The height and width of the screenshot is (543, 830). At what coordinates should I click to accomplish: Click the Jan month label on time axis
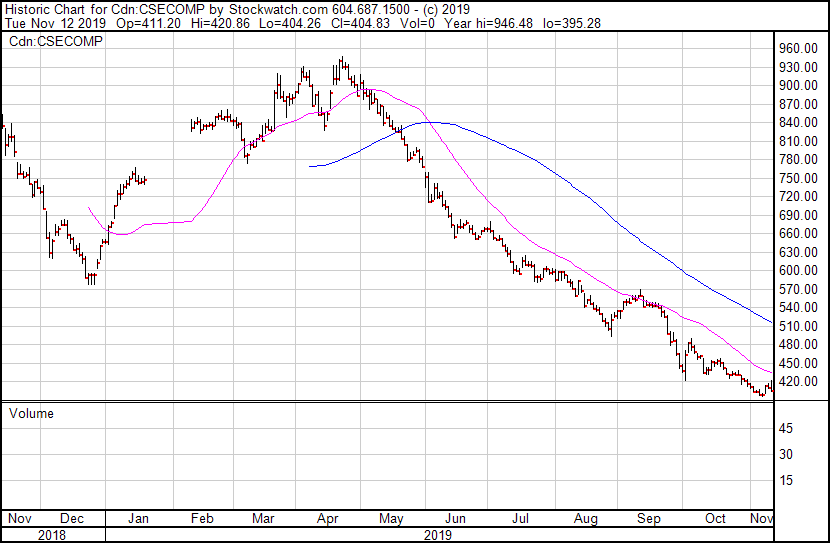138,518
